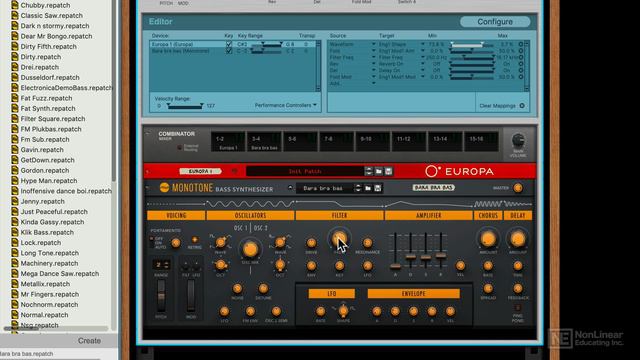Click the filter Env amount knob
The height and width of the screenshot is (360, 640).
311,266
